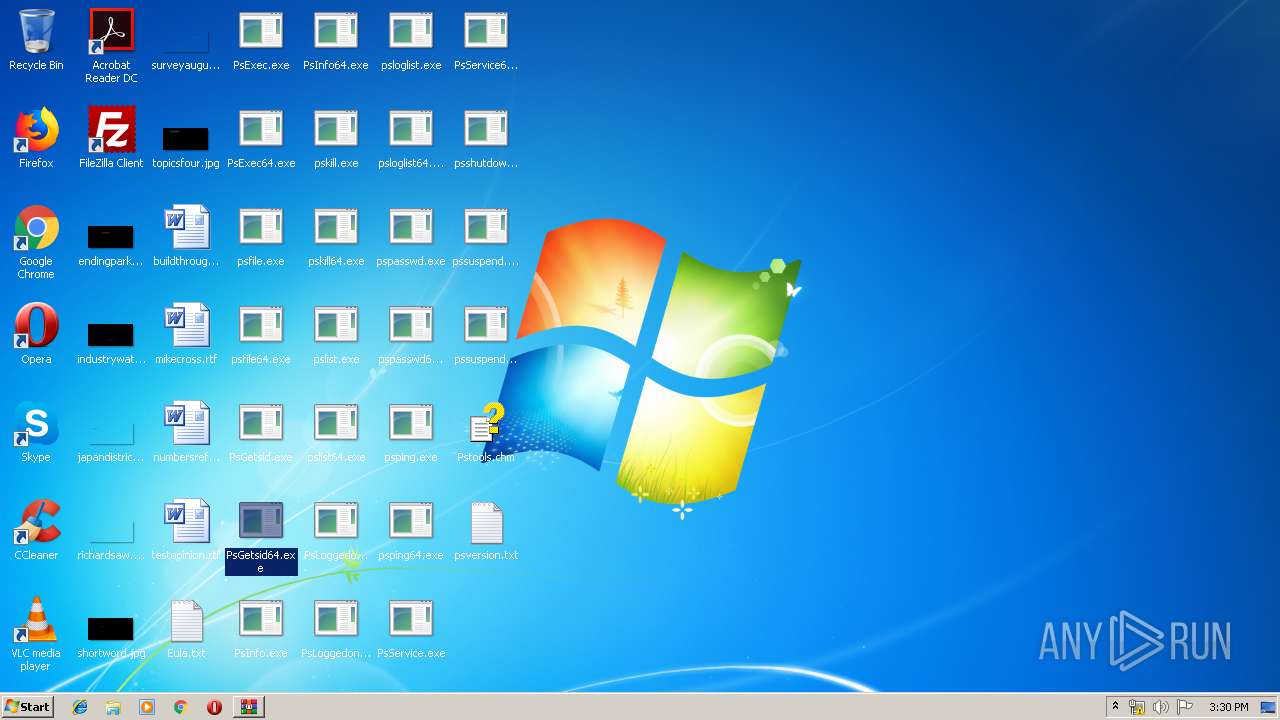Open endingpark... image file
This screenshot has height=720, width=1280.
point(111,236)
